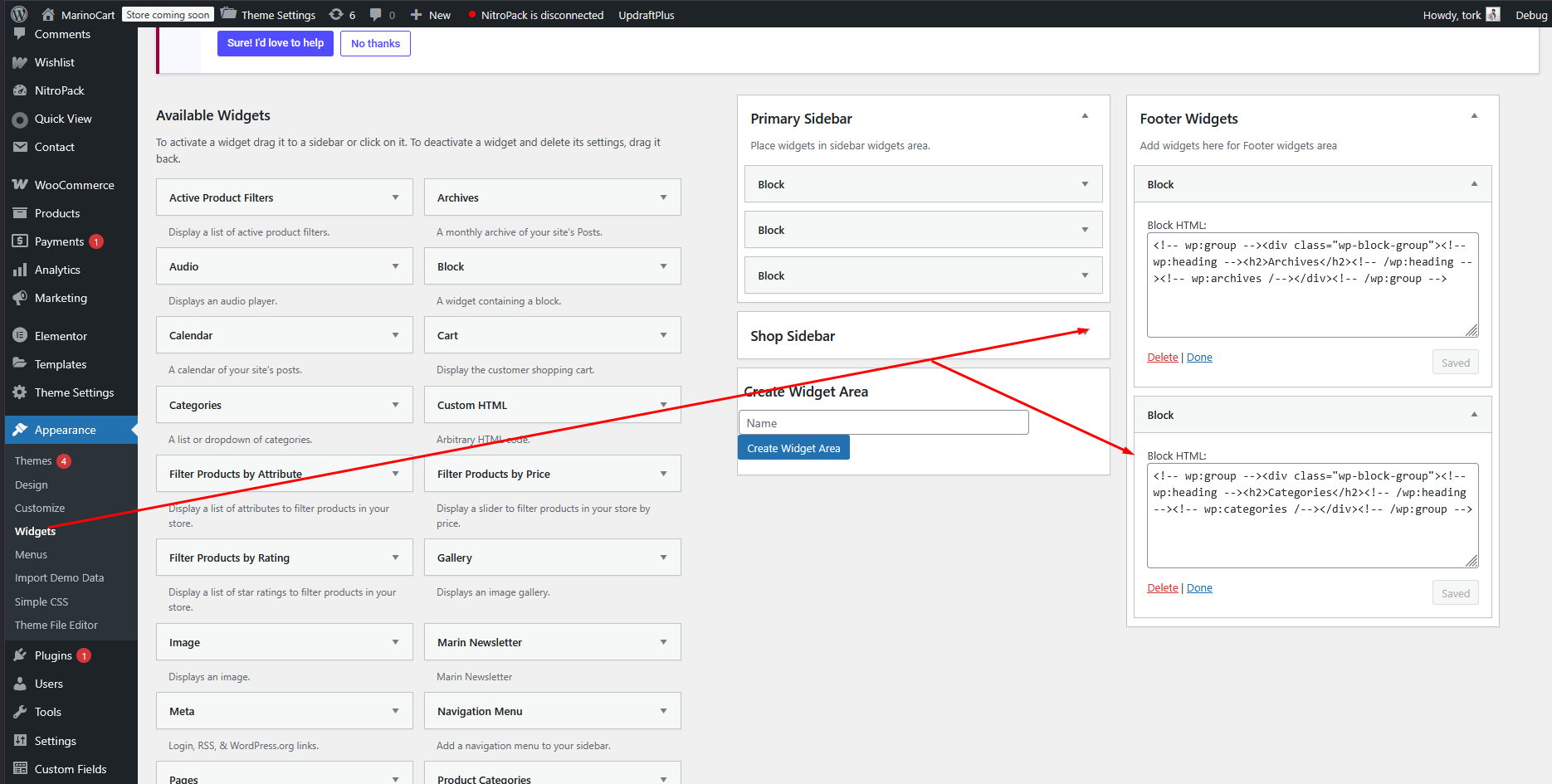Expand the Archives widget dropdown arrow

coord(663,197)
